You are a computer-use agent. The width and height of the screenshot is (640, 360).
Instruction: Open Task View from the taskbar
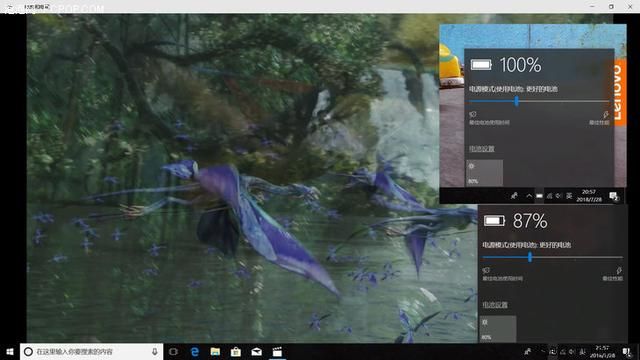point(173,351)
